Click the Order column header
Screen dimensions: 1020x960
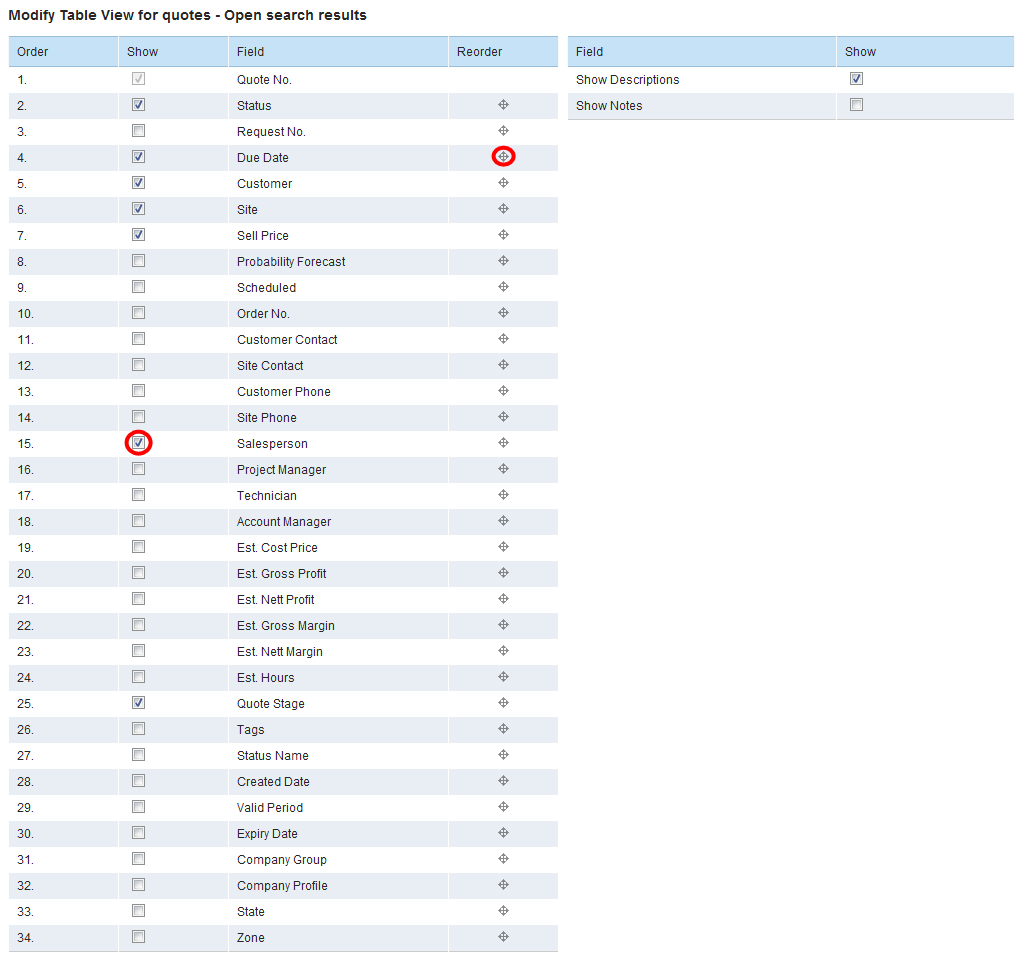[33, 52]
